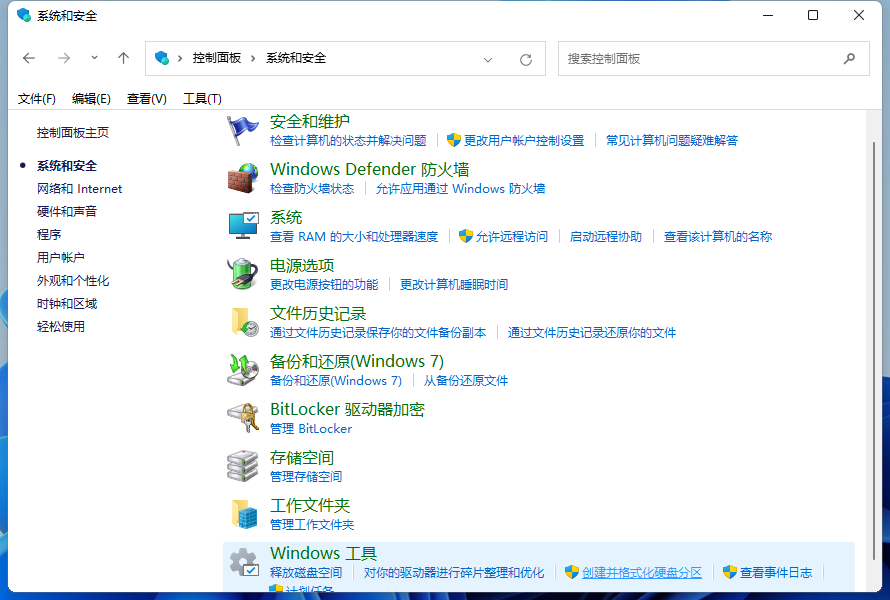Click the Control Panel icon in address bar

click(162, 58)
